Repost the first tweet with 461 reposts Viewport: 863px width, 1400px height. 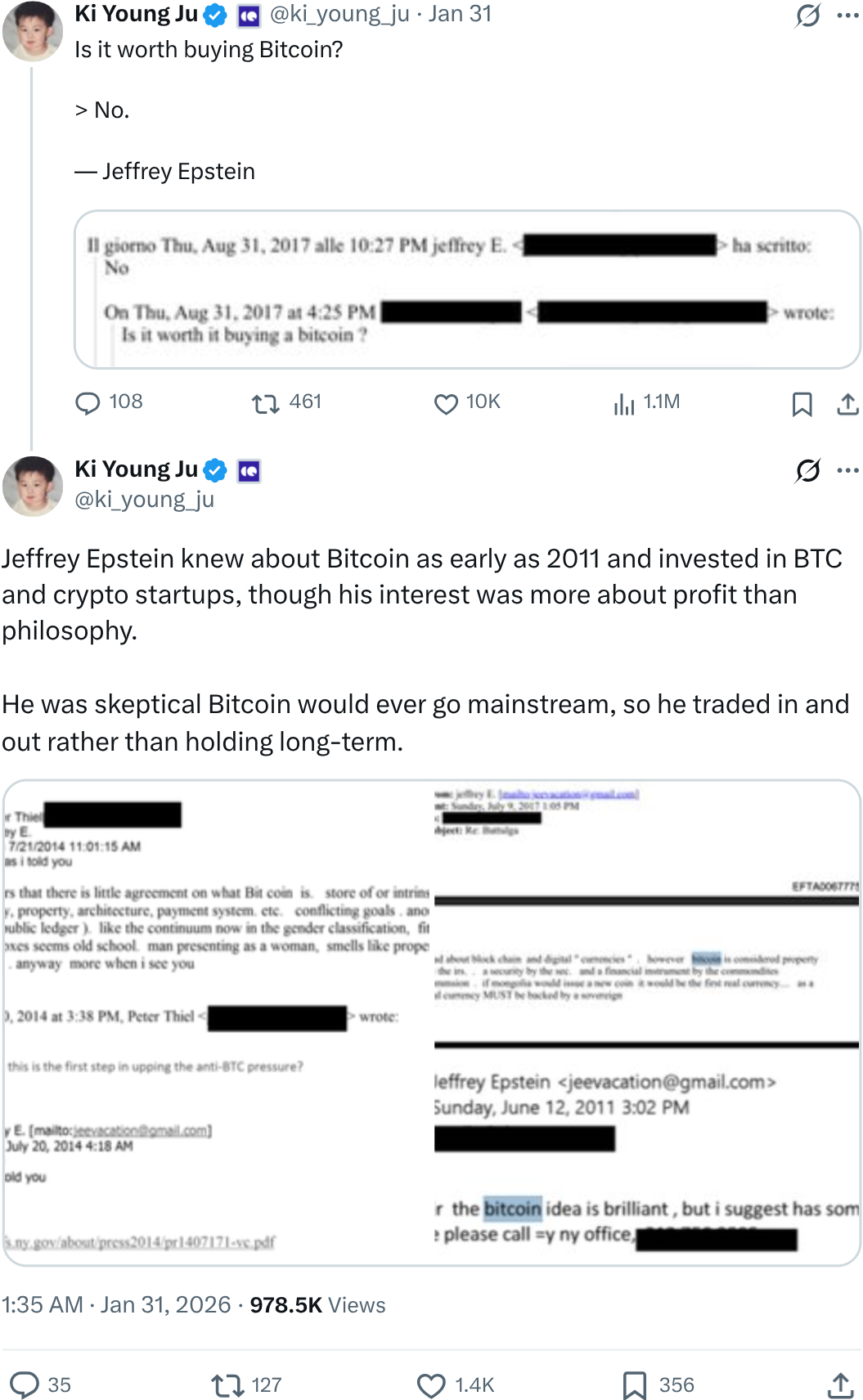pyautogui.click(x=265, y=403)
